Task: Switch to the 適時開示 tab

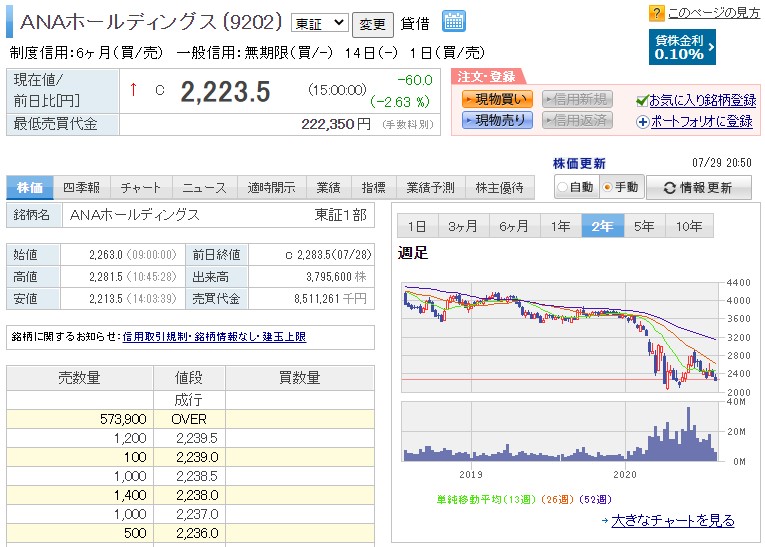Action: (x=272, y=187)
